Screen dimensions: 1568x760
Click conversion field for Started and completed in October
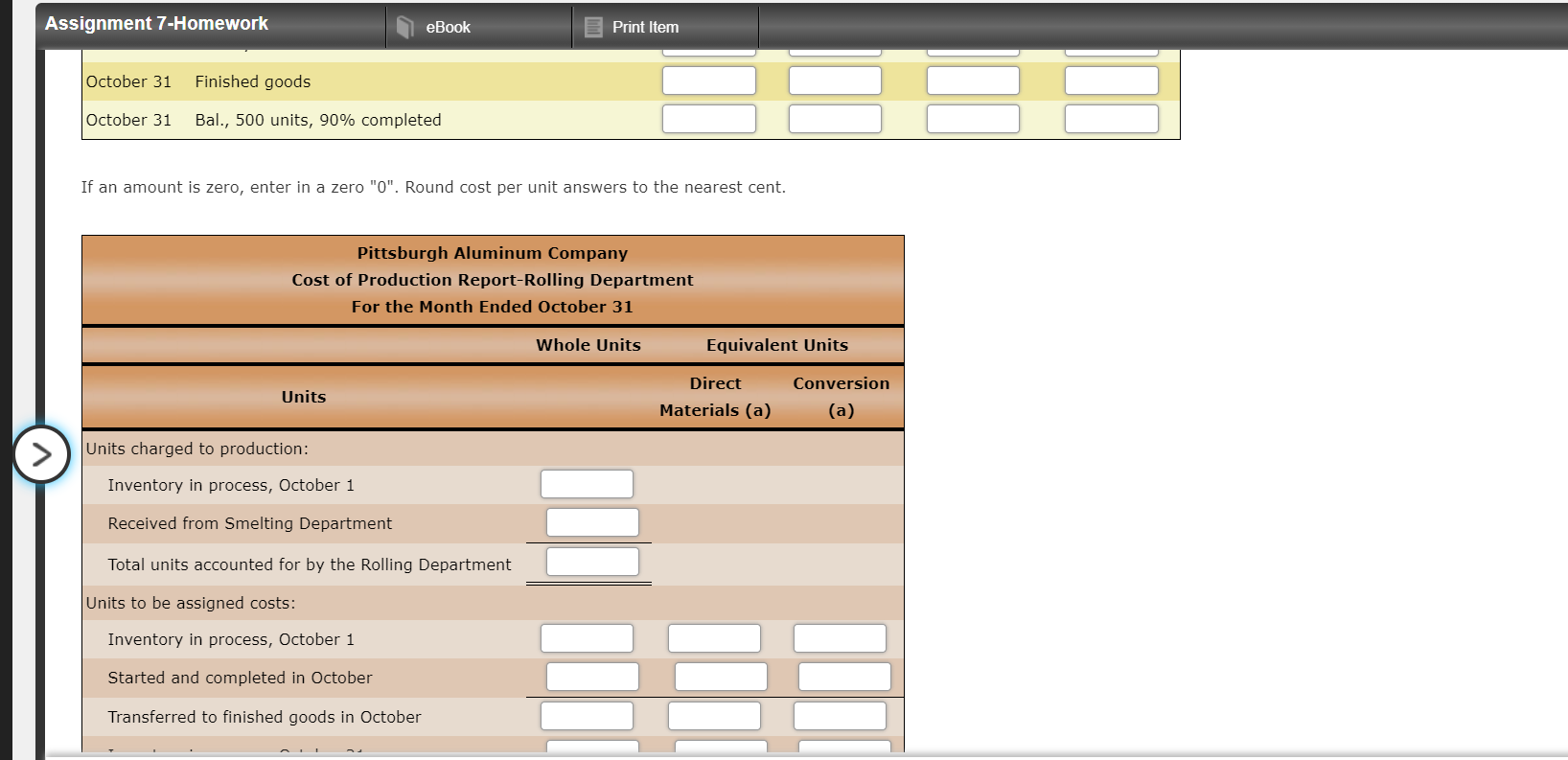pos(844,677)
